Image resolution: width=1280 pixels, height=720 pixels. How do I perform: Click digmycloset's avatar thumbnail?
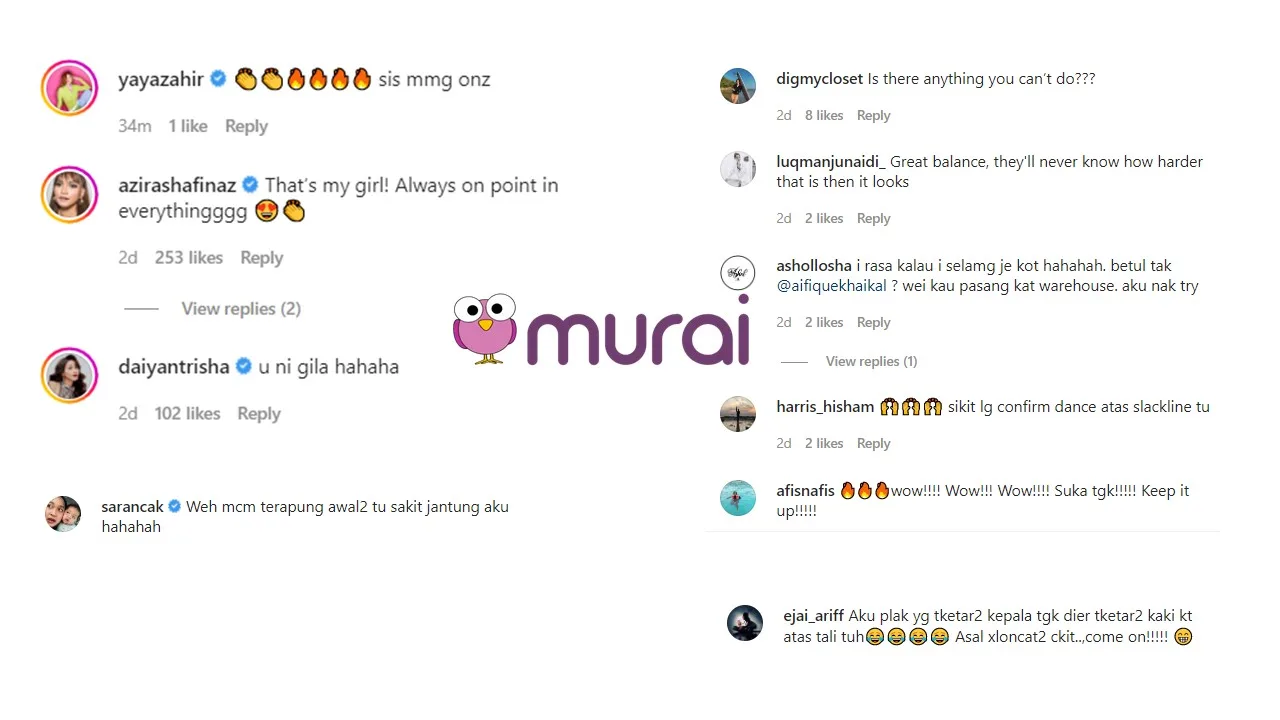point(738,86)
